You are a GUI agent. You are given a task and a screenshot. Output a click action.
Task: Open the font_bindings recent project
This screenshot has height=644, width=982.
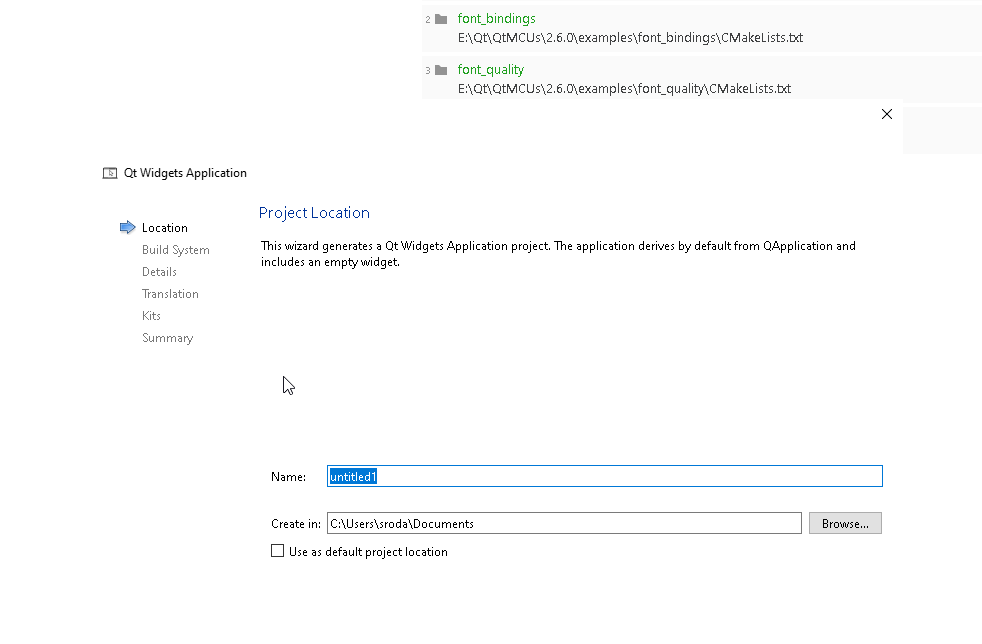pyautogui.click(x=497, y=19)
